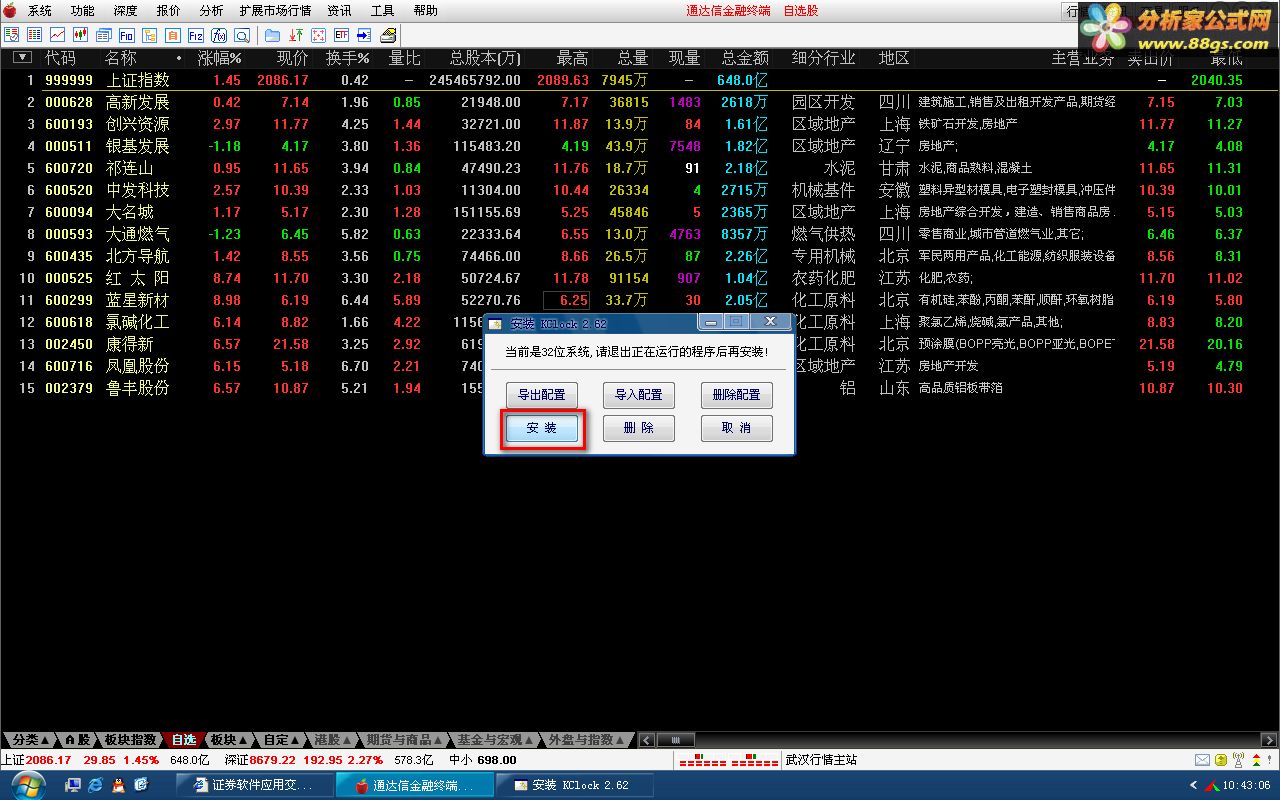The height and width of the screenshot is (800, 1280).
Task: Expand the 板块 tab menu
Action: (x=229, y=740)
